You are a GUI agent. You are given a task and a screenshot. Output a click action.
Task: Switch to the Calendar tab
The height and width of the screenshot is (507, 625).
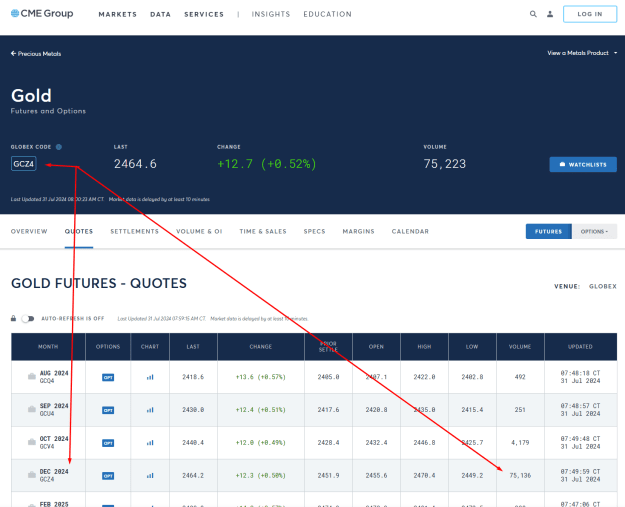[410, 232]
